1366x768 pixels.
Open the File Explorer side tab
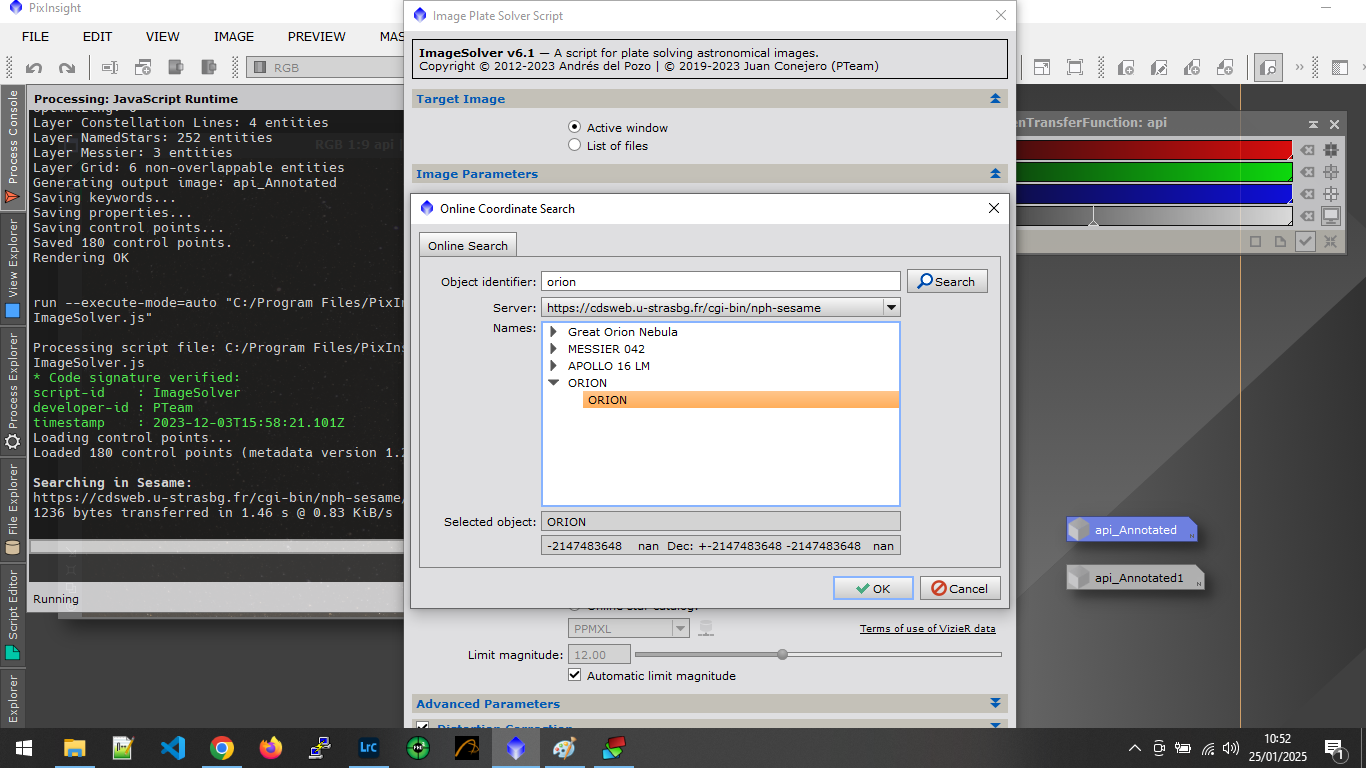[x=13, y=508]
